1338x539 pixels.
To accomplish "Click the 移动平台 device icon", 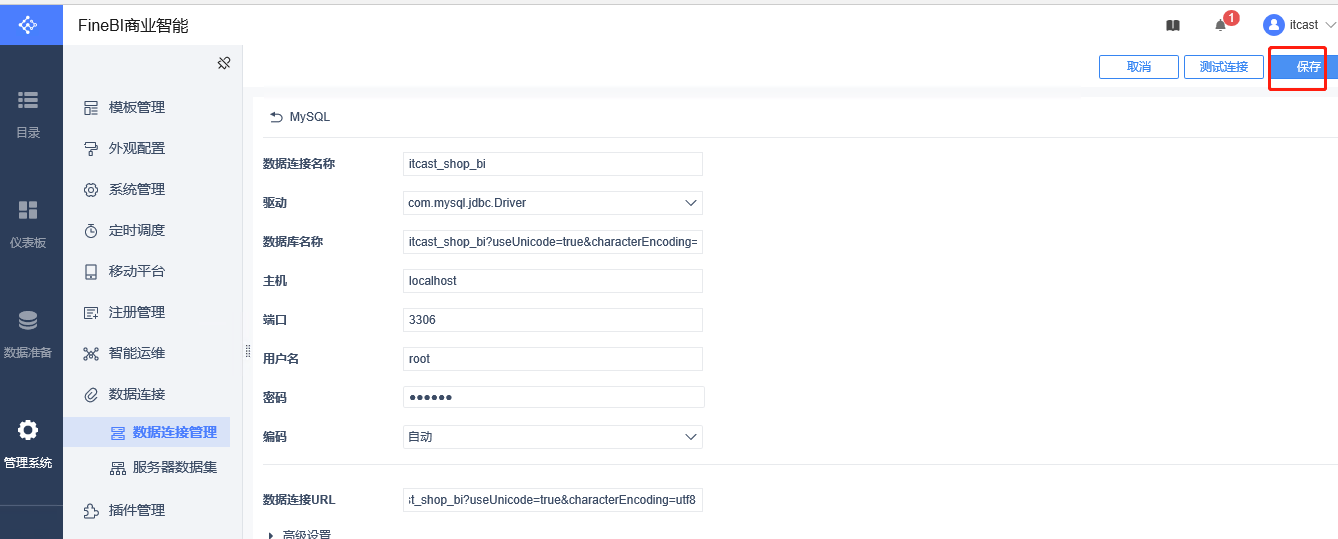I will (x=91, y=272).
